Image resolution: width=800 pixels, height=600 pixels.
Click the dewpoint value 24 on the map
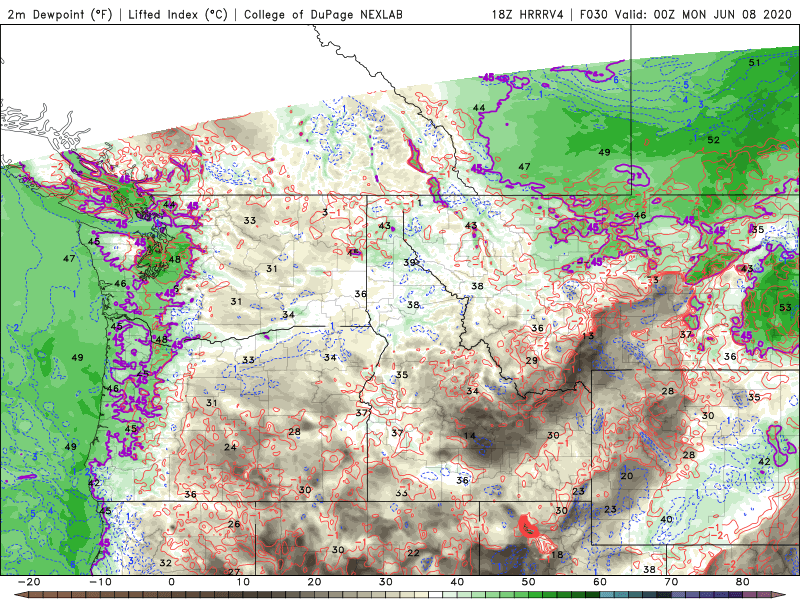point(230,447)
